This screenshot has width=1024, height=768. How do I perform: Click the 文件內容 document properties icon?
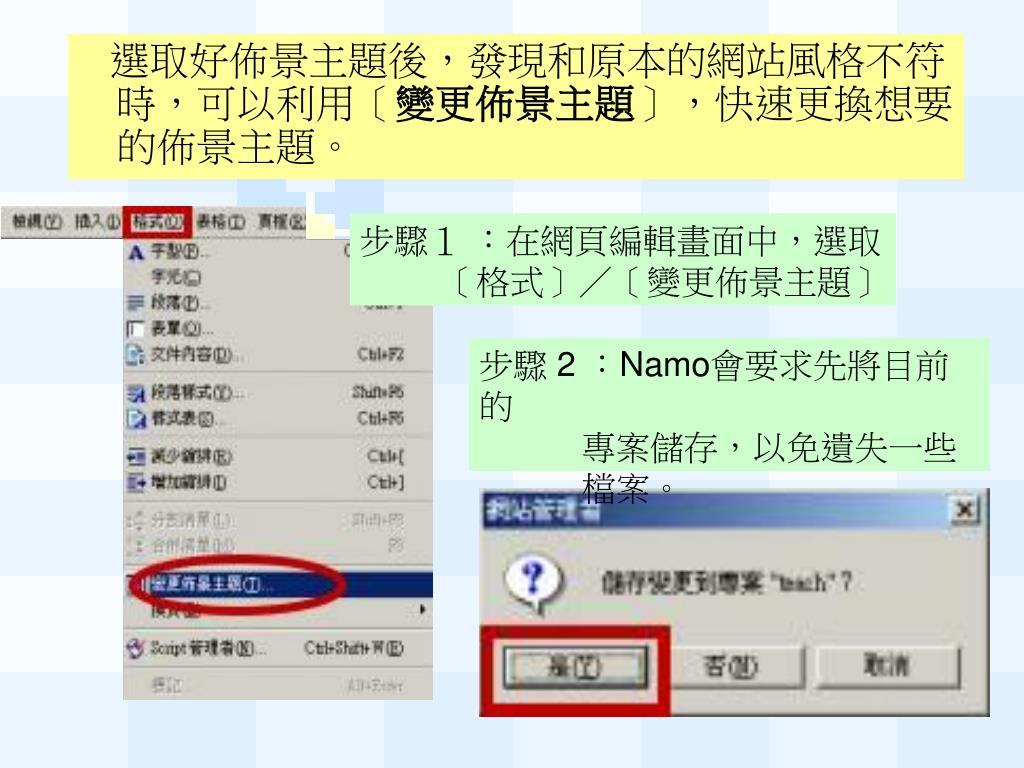click(135, 355)
